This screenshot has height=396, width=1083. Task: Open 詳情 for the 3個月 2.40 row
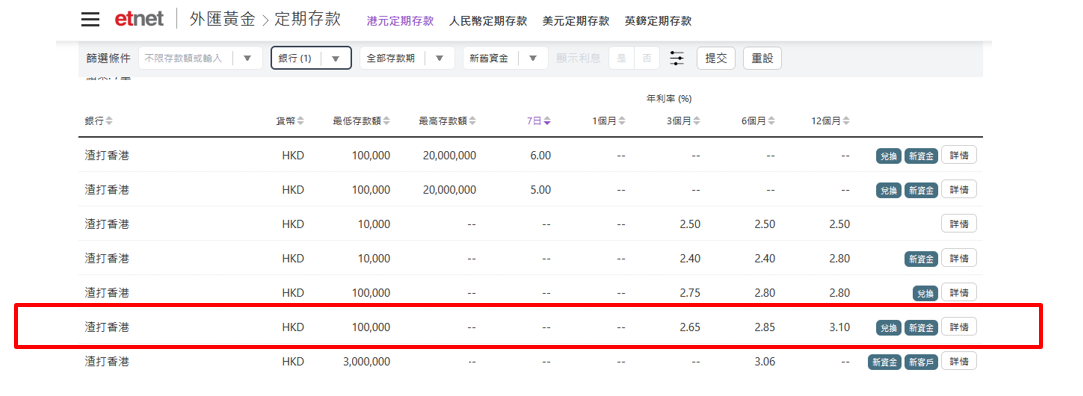[959, 258]
